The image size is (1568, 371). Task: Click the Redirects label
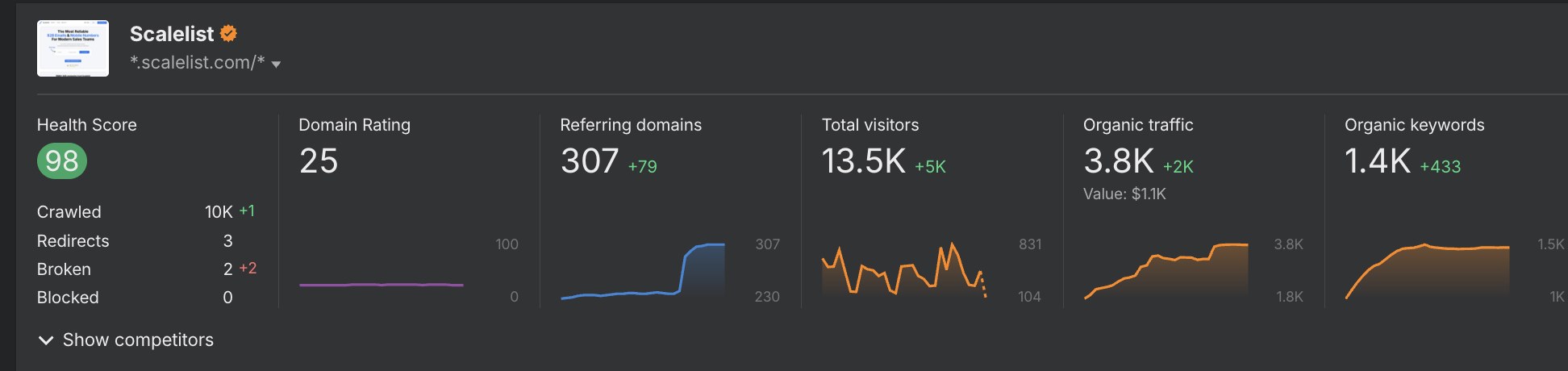(73, 241)
